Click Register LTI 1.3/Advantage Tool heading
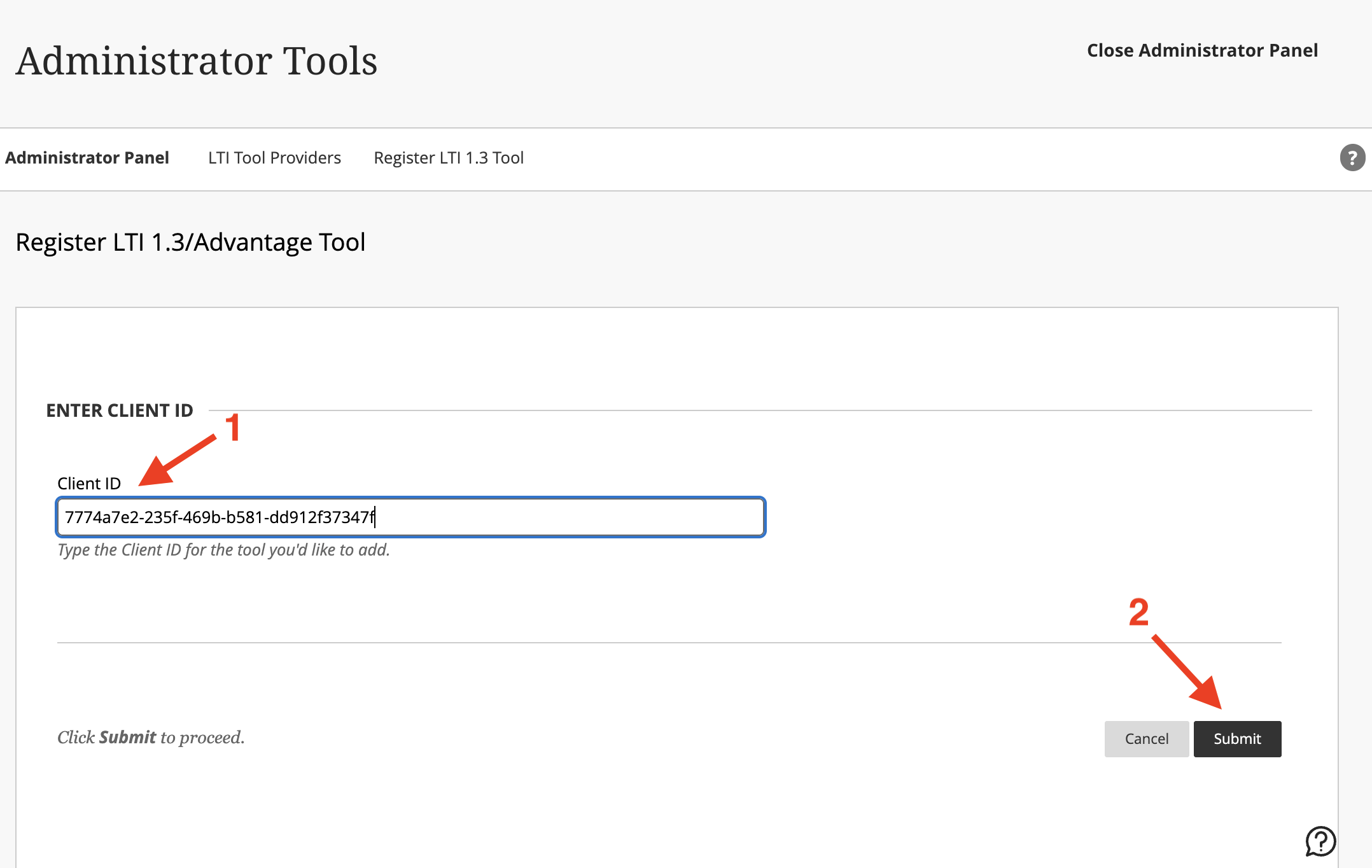 point(190,242)
